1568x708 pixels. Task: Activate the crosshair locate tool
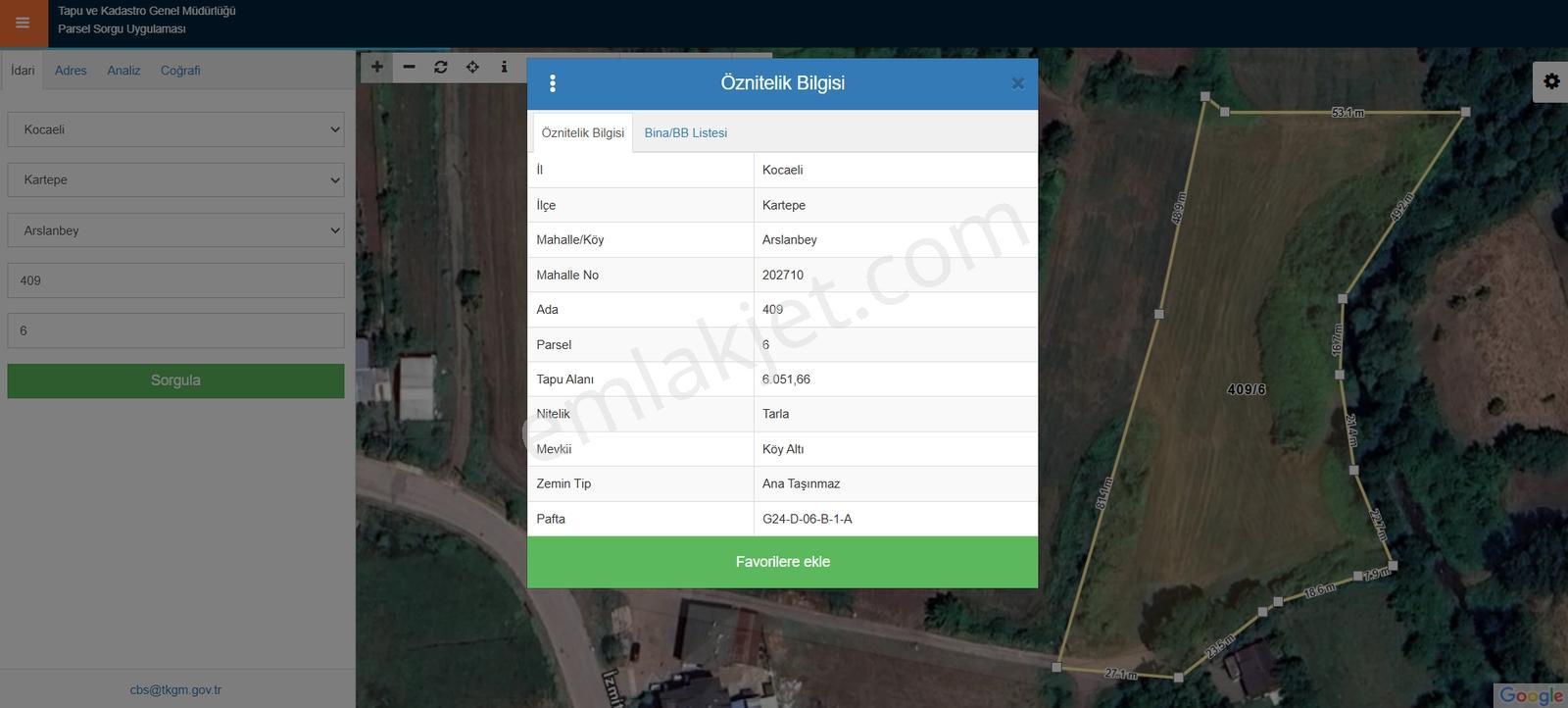[x=472, y=67]
